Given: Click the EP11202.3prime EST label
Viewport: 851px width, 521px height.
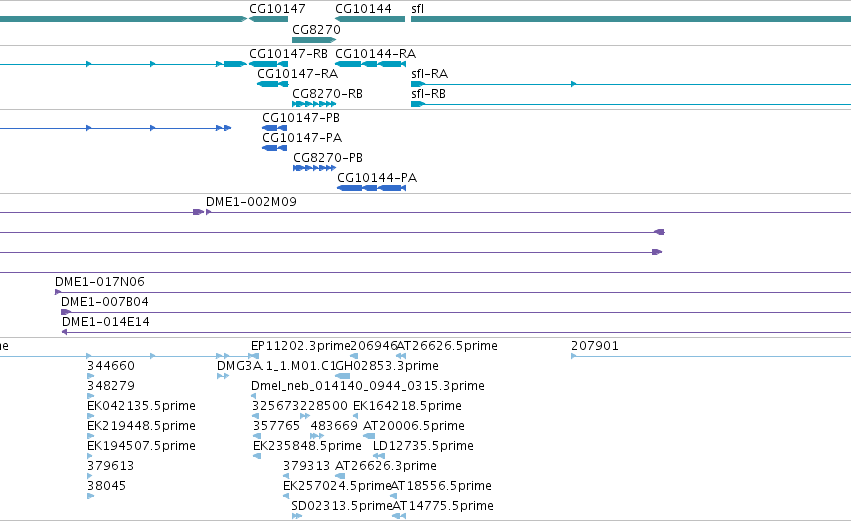Looking at the screenshot, I should [301, 346].
